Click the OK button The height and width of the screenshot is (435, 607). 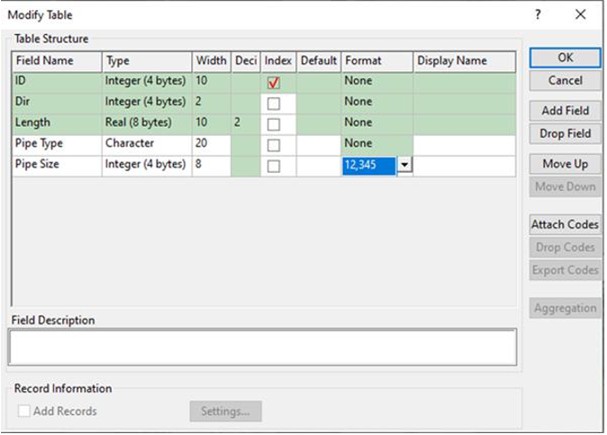click(565, 57)
